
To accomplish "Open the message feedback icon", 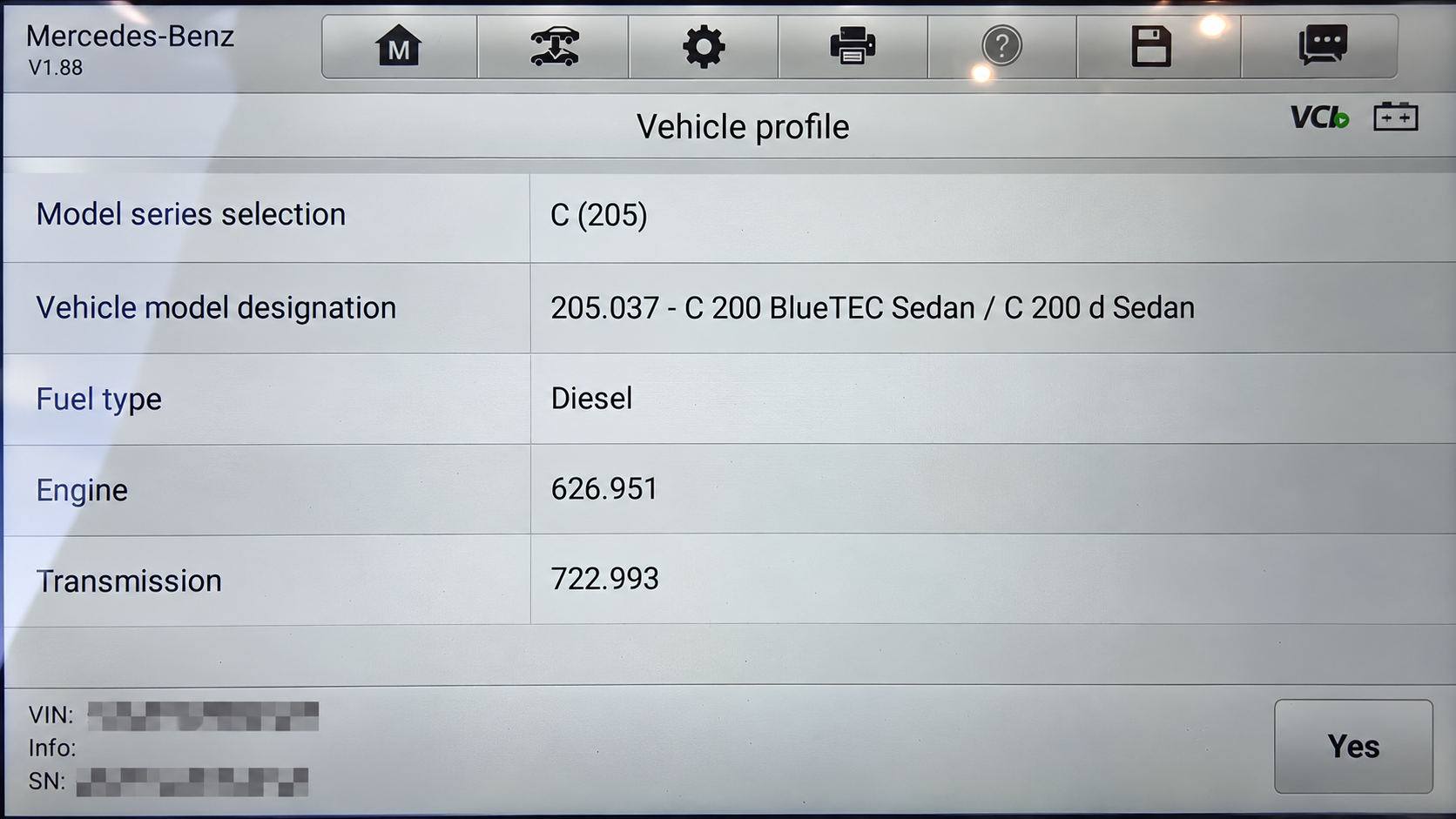I will 1323,45.
